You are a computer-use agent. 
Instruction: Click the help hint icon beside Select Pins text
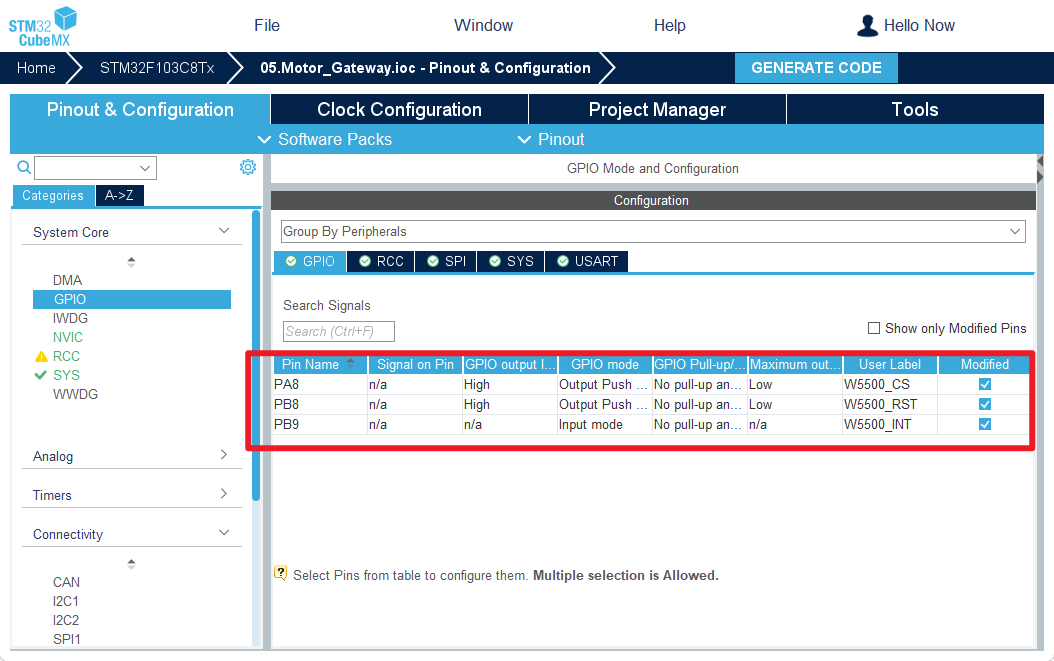point(281,574)
